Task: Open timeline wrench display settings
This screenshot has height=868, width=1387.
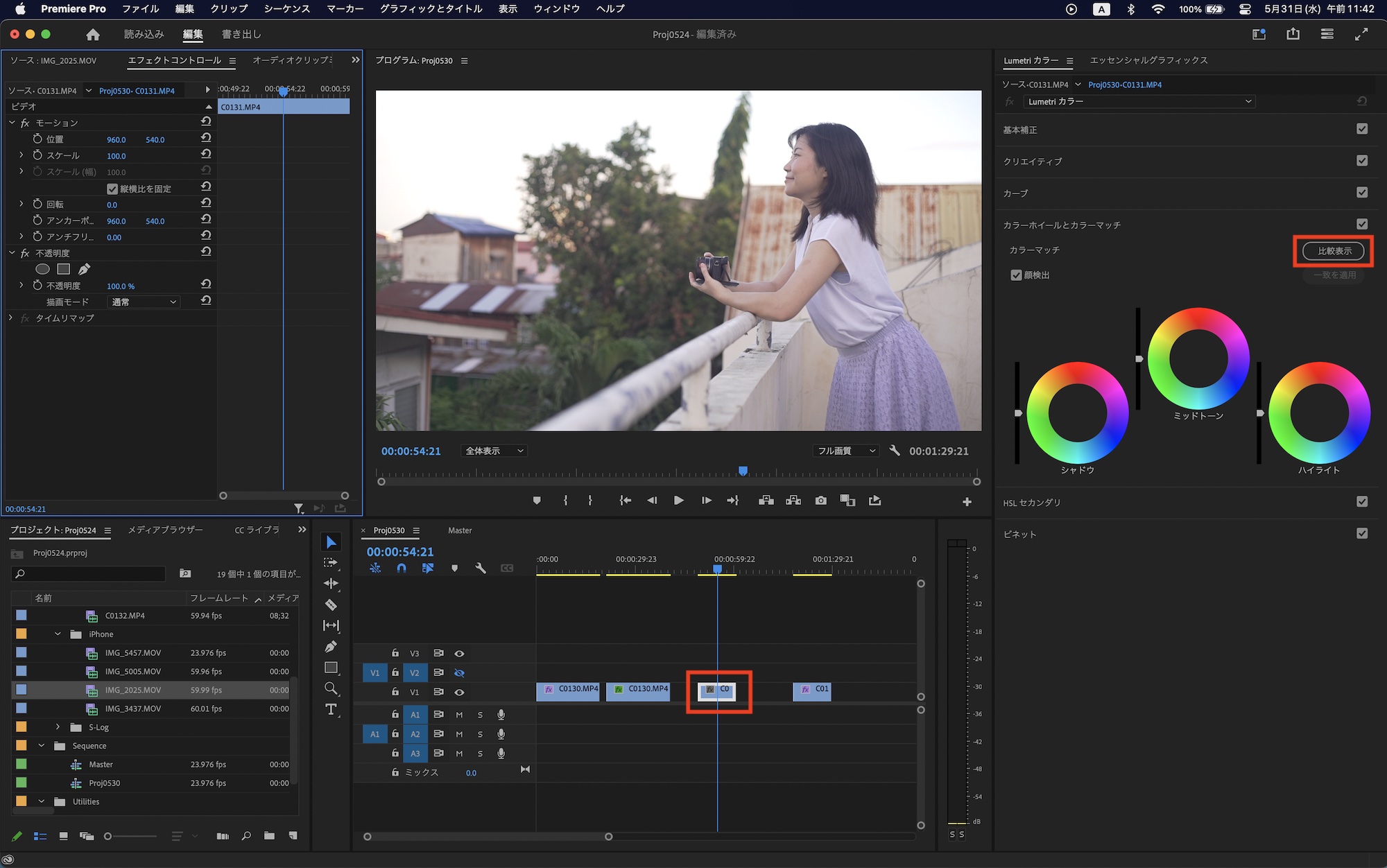Action: (481, 568)
